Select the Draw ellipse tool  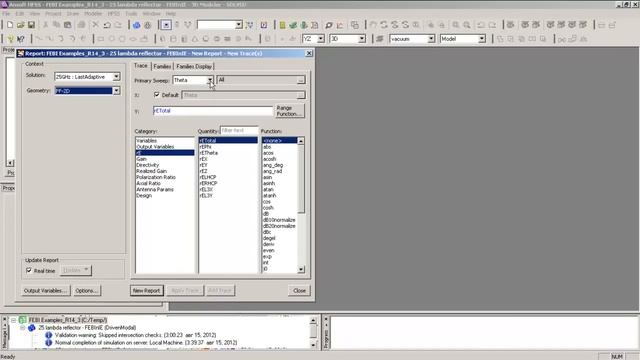pyautogui.click(x=133, y=39)
